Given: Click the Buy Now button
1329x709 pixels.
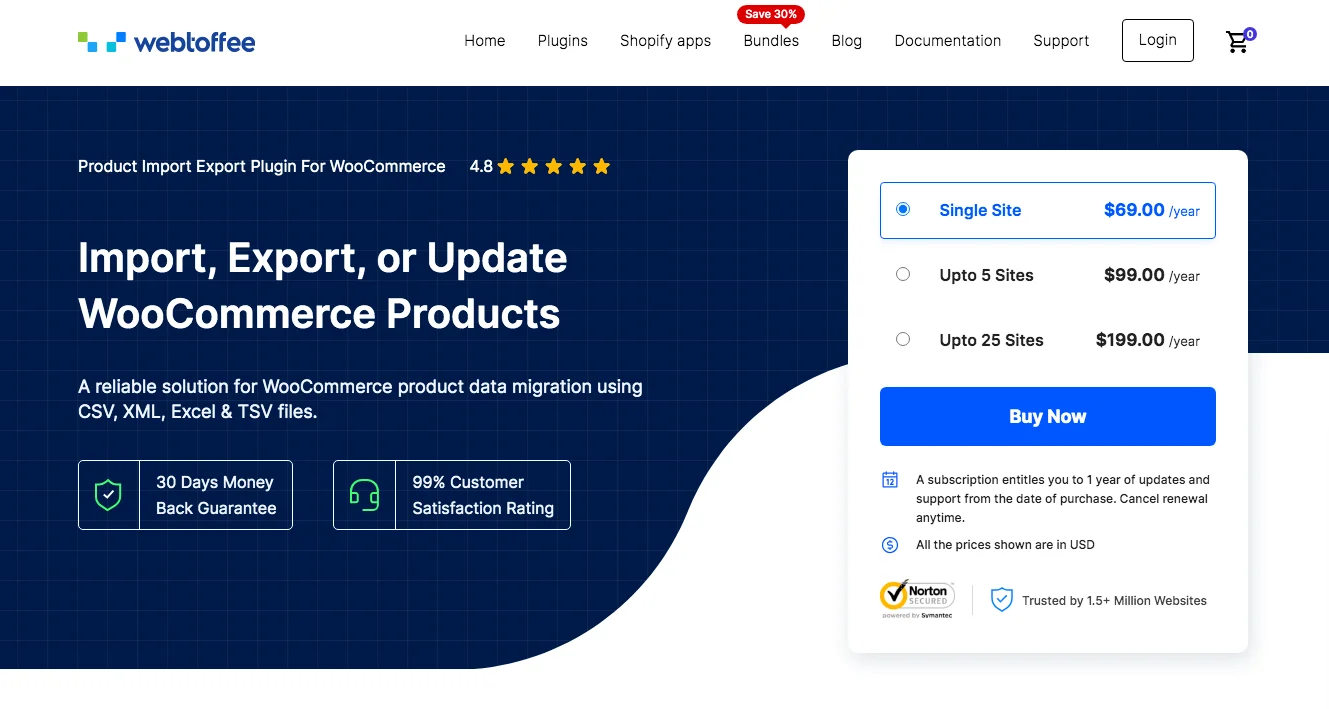Looking at the screenshot, I should [x=1047, y=416].
